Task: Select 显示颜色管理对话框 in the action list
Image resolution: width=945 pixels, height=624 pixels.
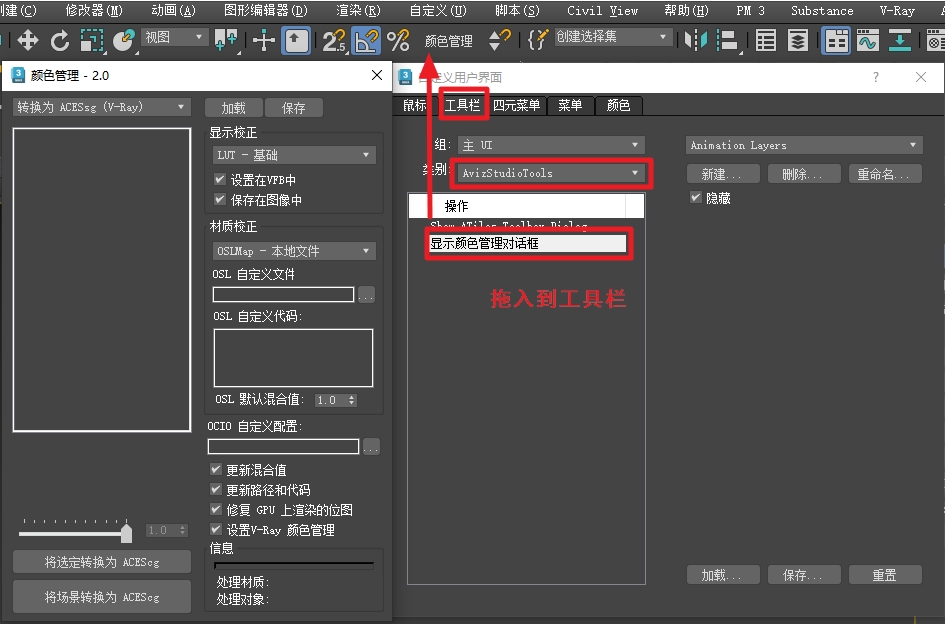Action: (527, 244)
